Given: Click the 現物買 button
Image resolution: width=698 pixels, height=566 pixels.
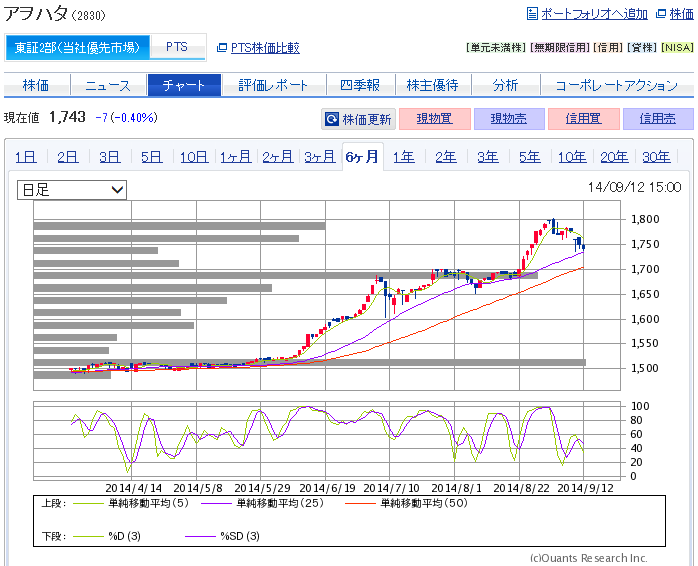Looking at the screenshot, I should tap(435, 119).
